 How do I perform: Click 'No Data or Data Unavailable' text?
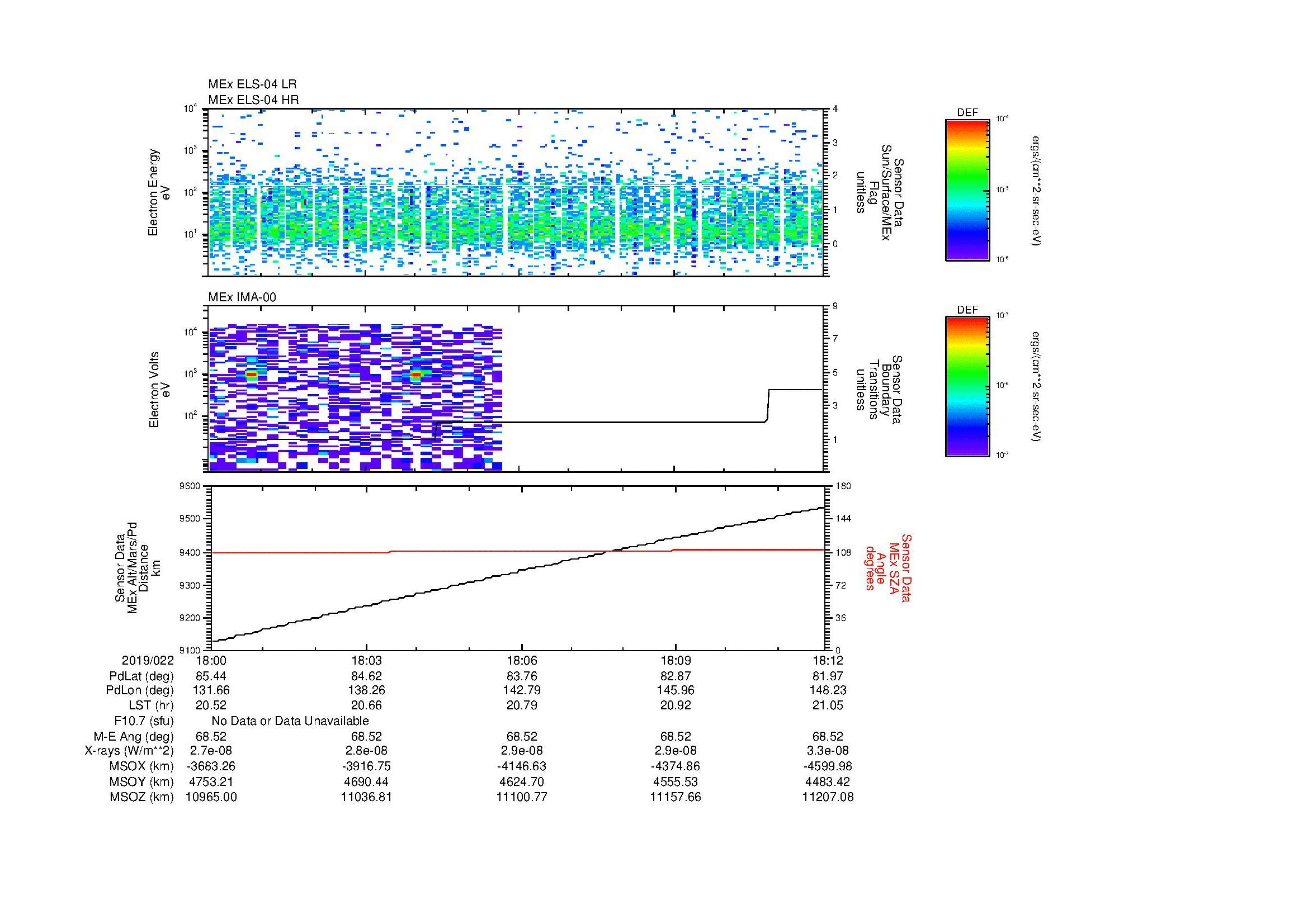291,721
